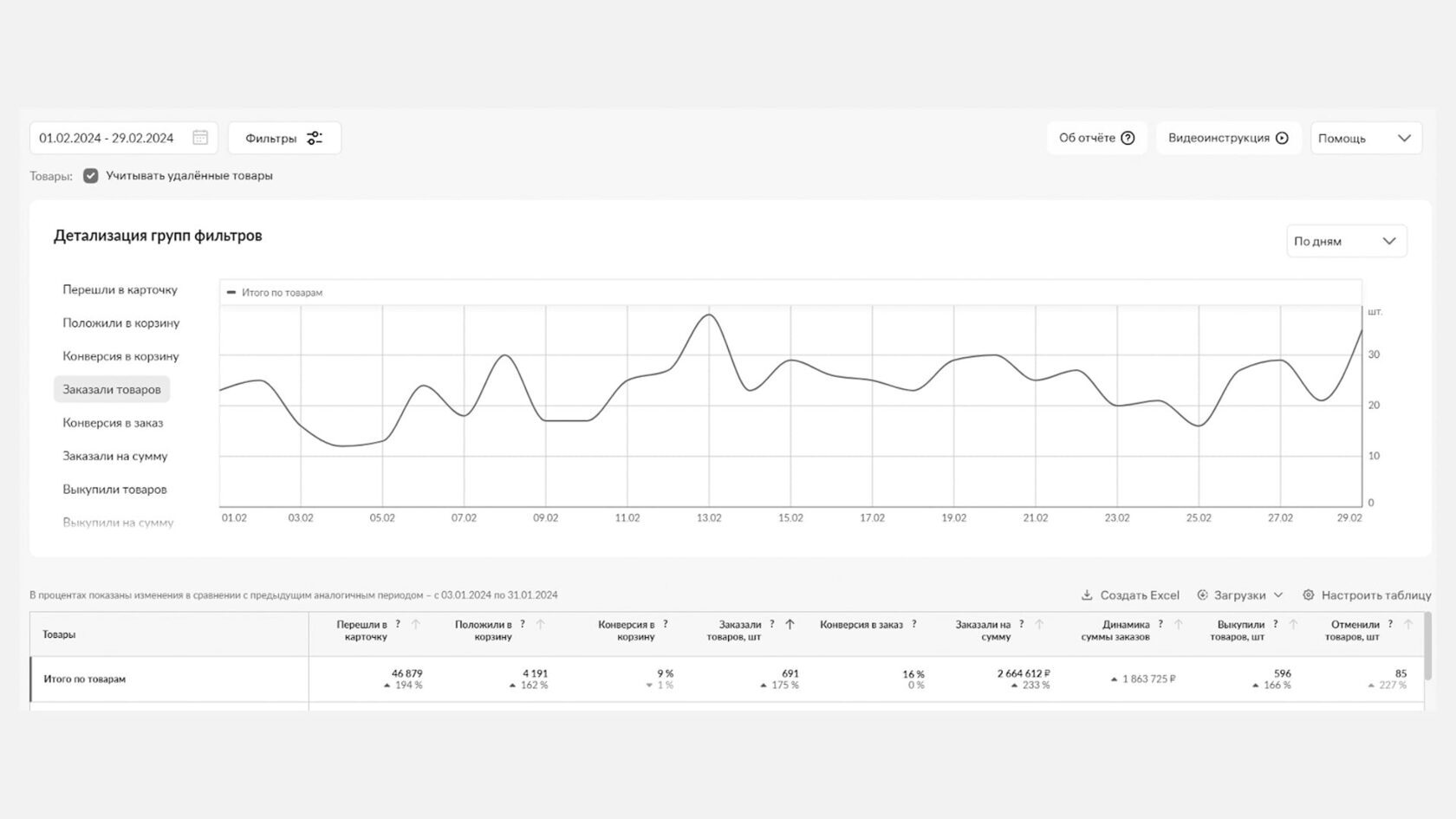This screenshot has height=819, width=1456.
Task: Click the download icon for Создать Excel
Action: [1087, 595]
